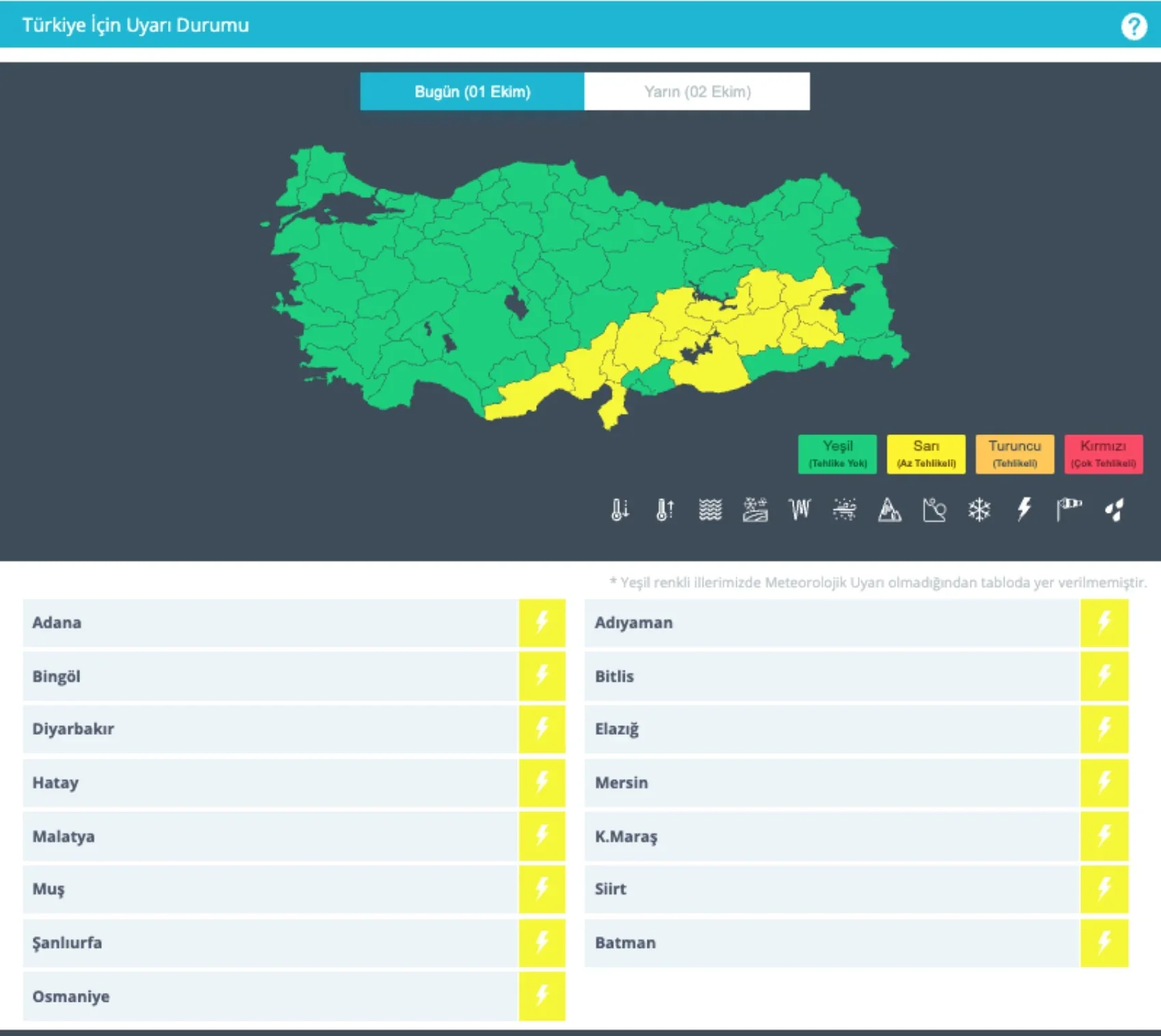This screenshot has height=1036, width=1161.
Task: Select the Bitlis province name
Action: 614,676
